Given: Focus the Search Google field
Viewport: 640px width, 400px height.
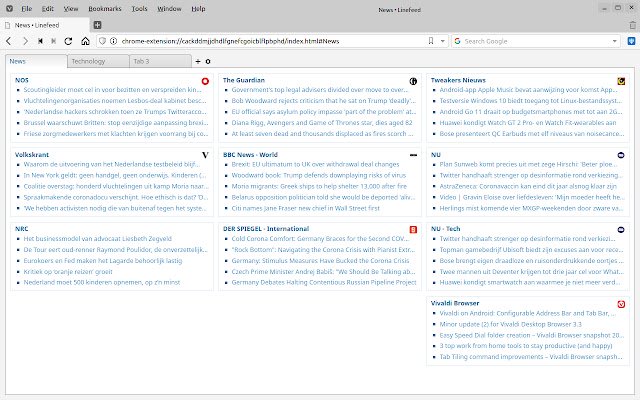Looking at the screenshot, I should [x=536, y=41].
